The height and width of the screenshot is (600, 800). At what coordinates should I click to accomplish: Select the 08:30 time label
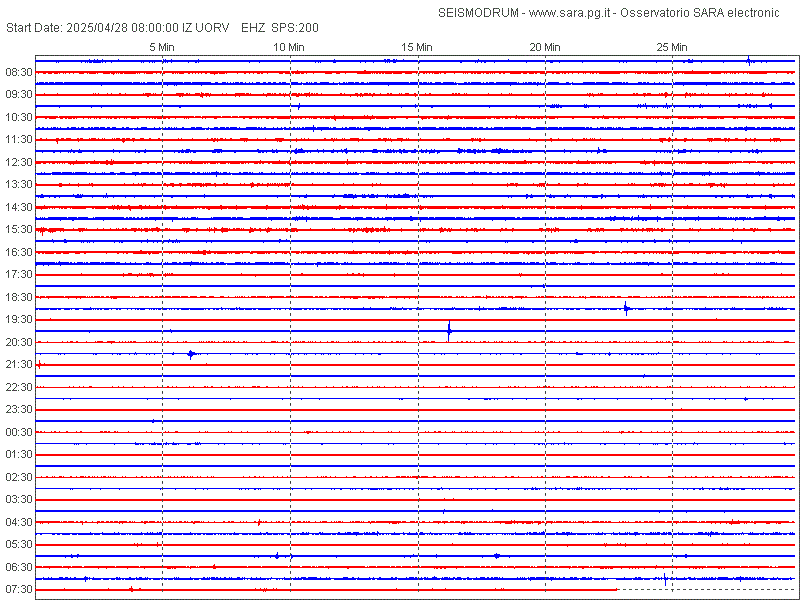(19, 72)
